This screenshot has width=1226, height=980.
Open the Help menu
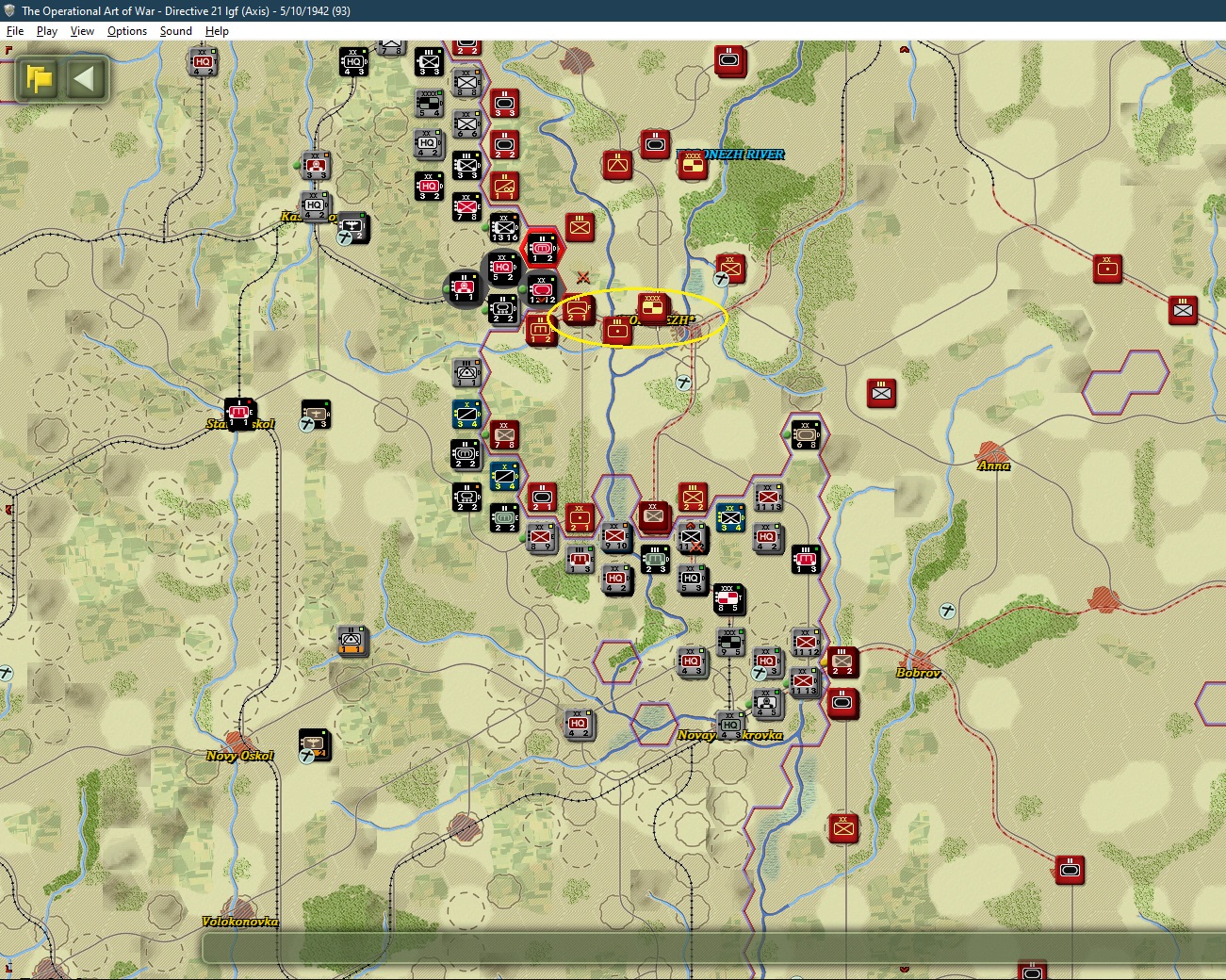[217, 31]
